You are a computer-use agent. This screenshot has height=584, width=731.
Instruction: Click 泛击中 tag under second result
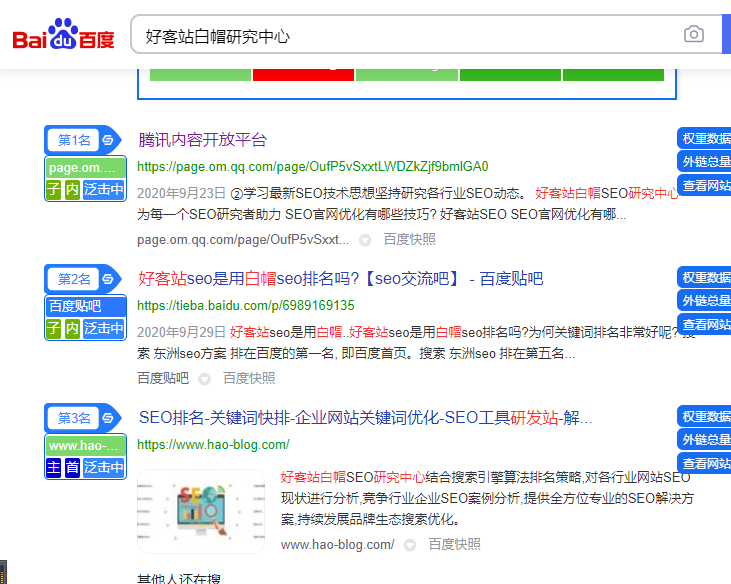[103, 329]
